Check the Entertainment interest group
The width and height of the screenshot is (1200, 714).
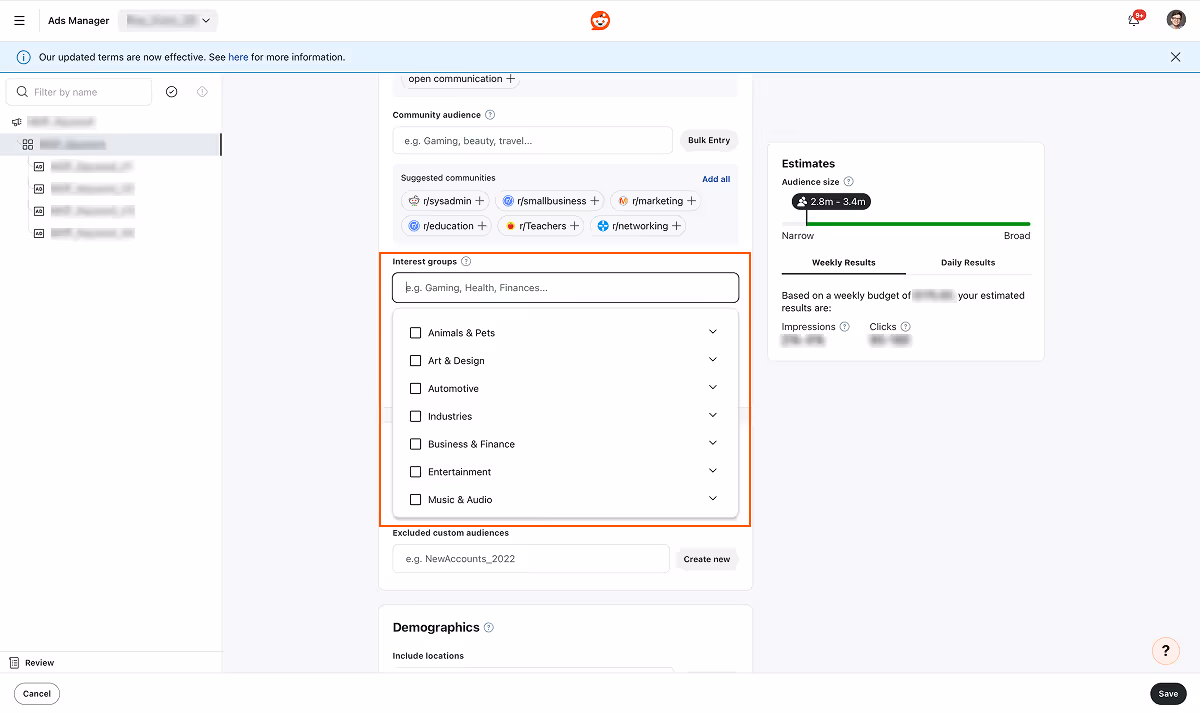point(416,471)
